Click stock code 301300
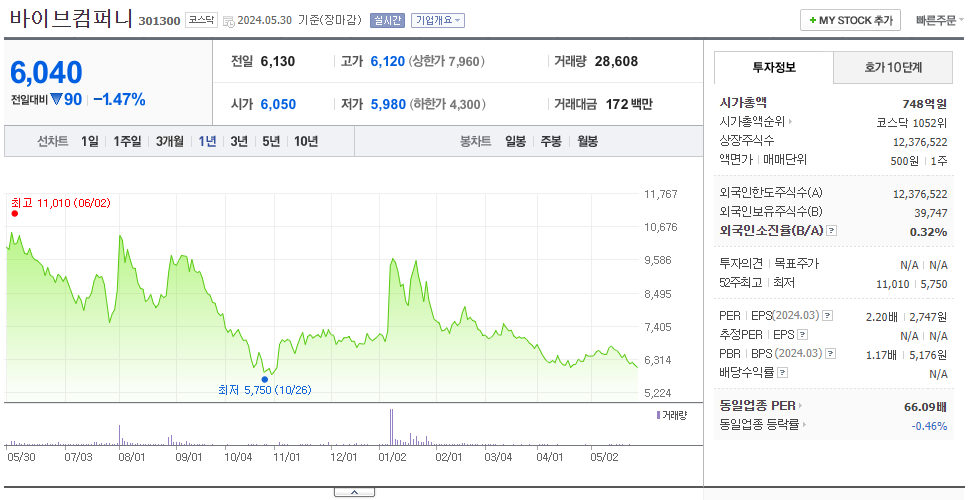Viewport: 968px width, 500px height. [x=159, y=21]
